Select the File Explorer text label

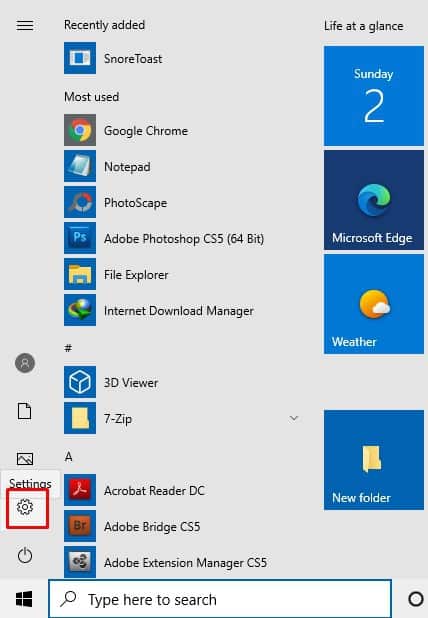(136, 275)
